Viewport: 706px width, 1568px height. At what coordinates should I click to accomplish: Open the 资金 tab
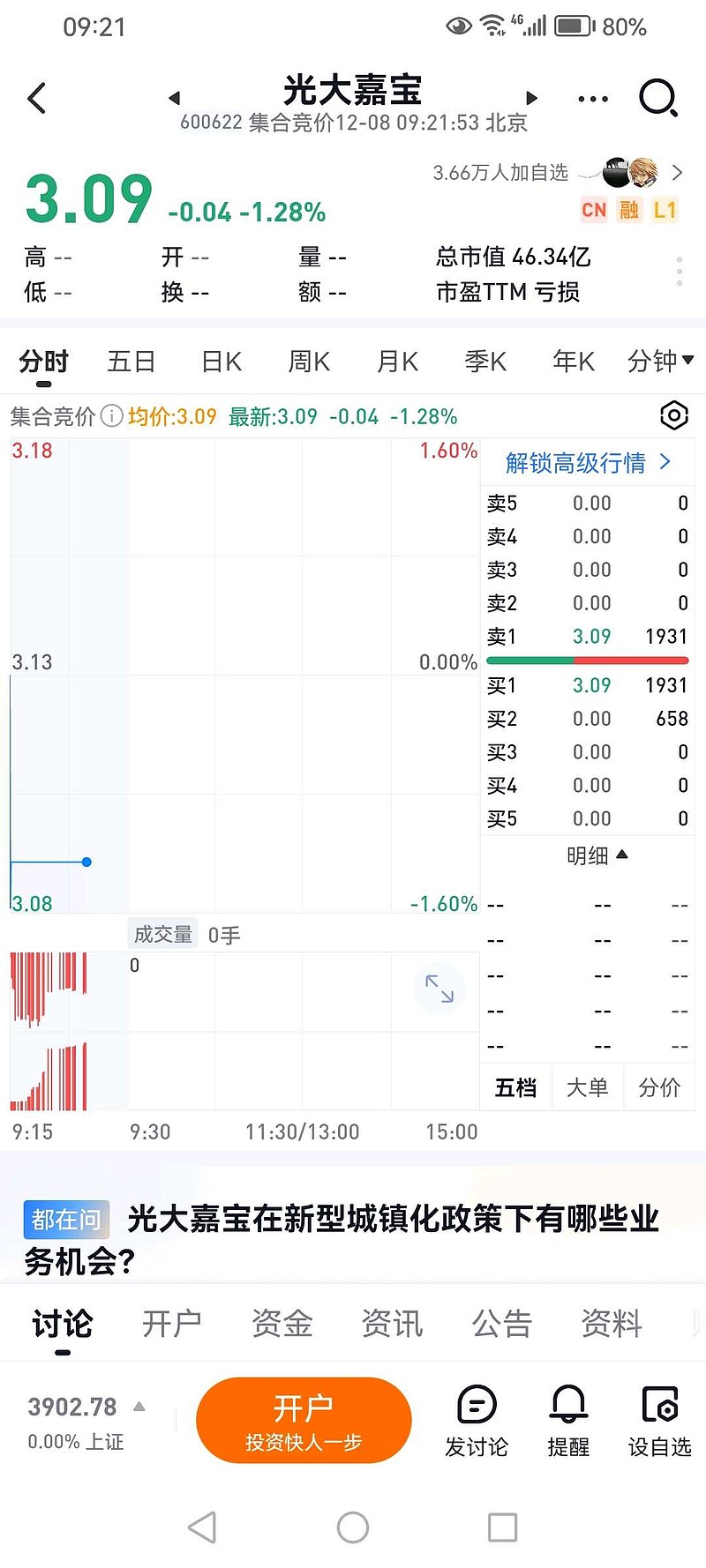pos(282,1324)
